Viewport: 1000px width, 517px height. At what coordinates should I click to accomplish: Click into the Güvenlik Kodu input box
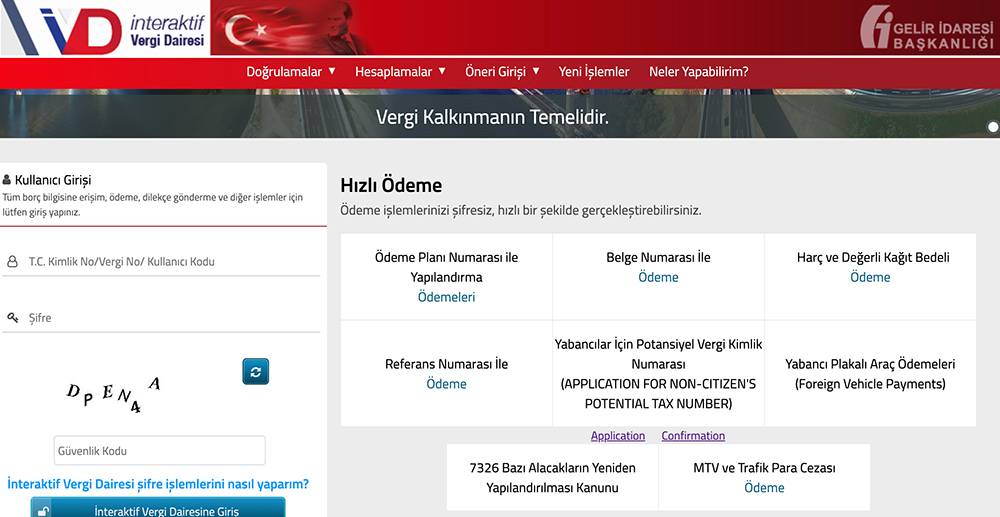pos(159,451)
